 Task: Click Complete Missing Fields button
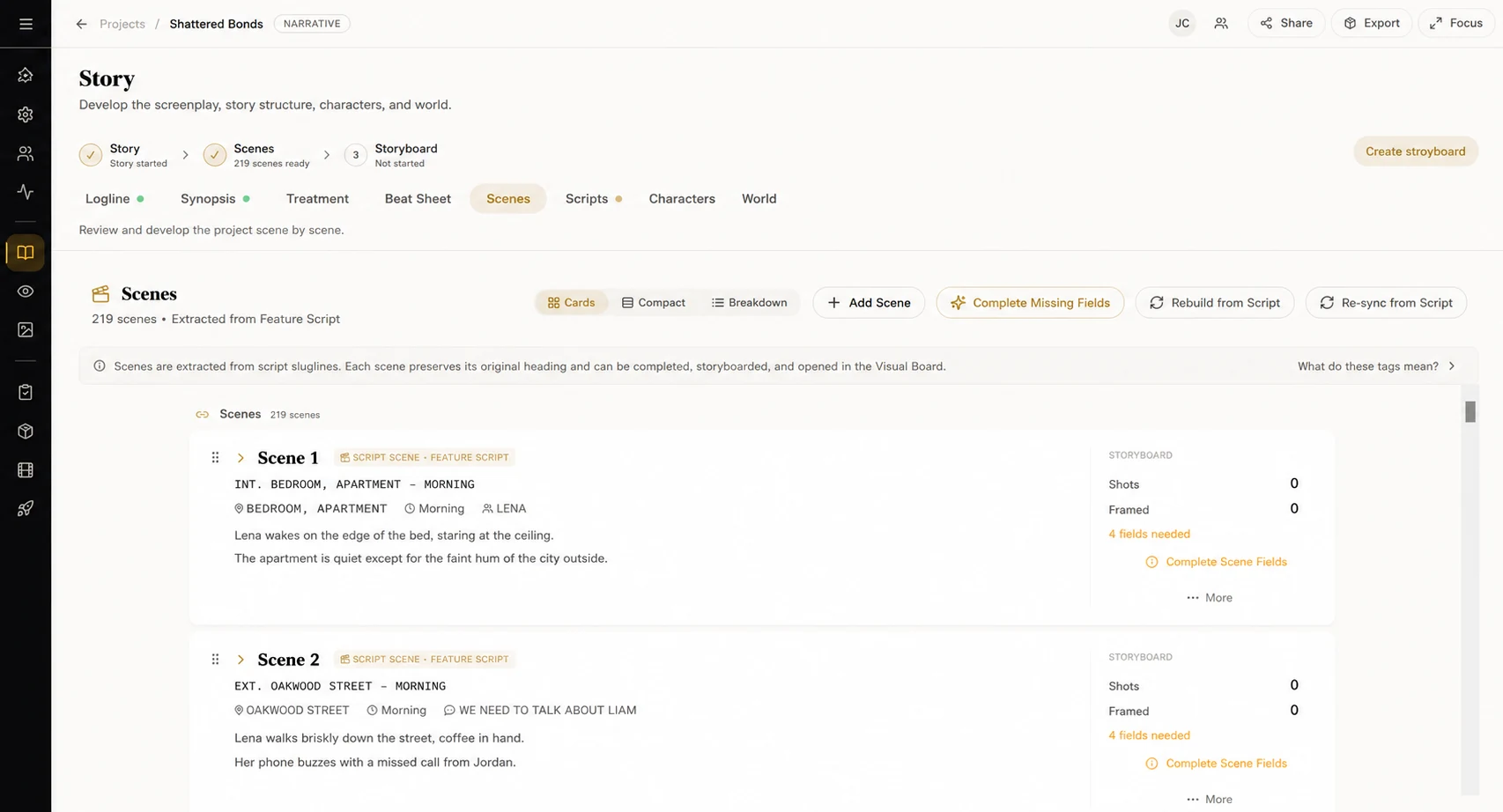[1030, 302]
